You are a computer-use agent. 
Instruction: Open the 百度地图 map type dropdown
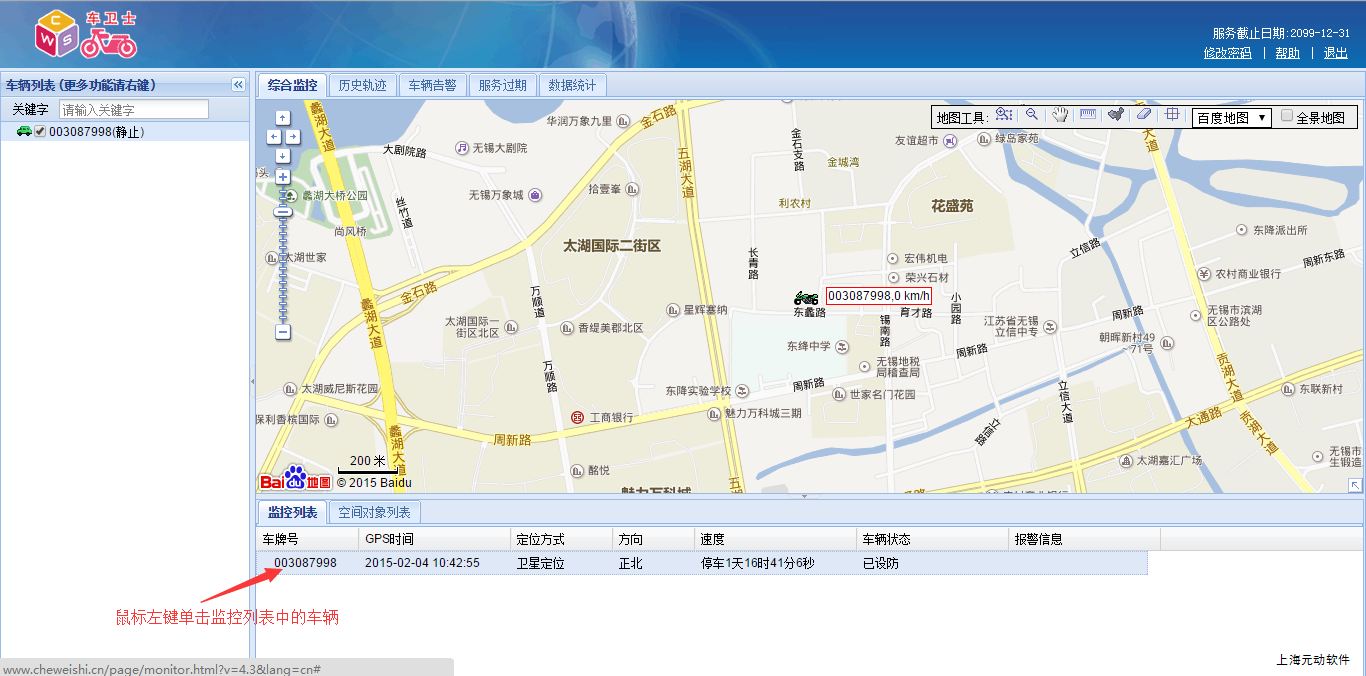point(1231,117)
